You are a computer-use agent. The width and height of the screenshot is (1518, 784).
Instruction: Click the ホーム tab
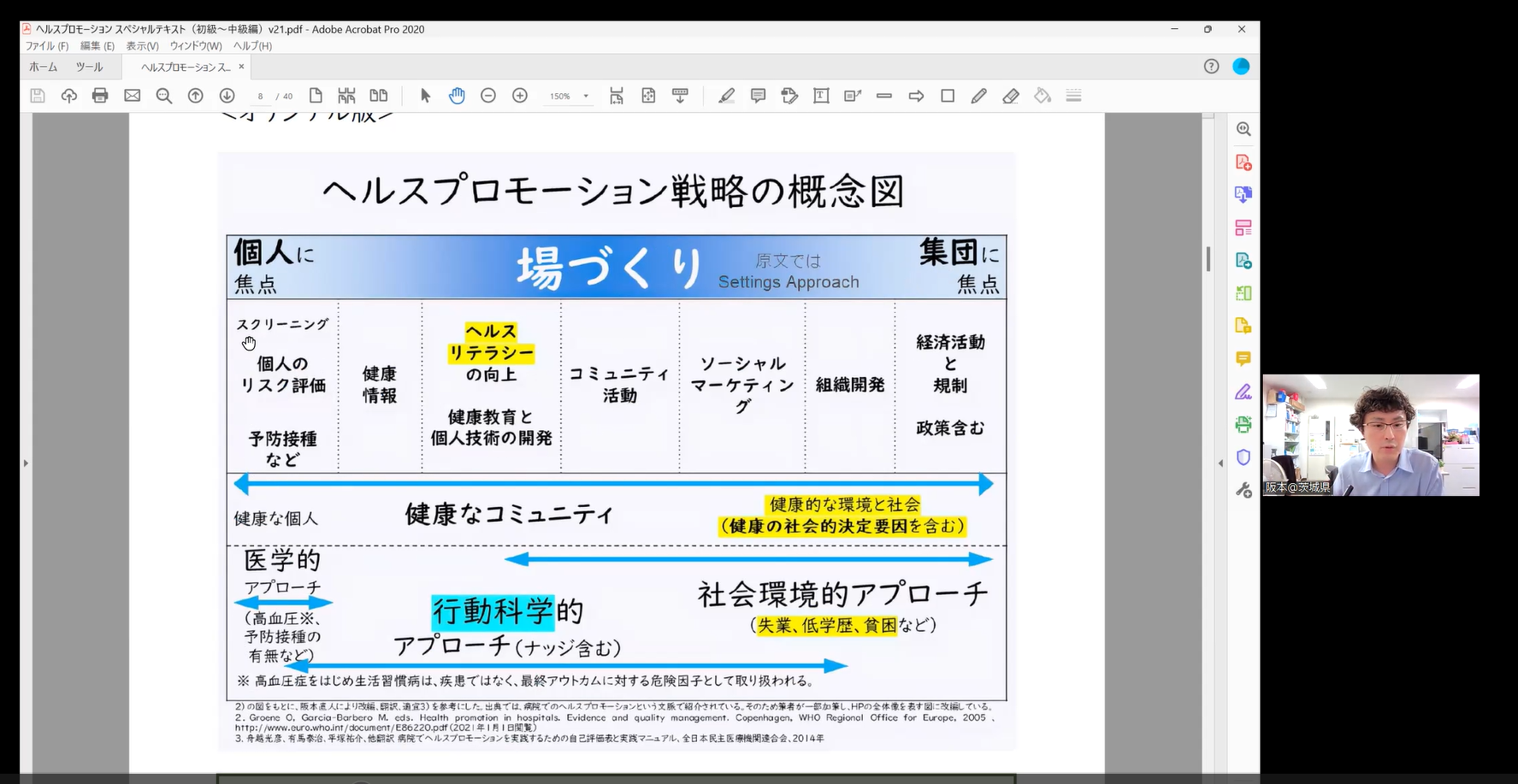pyautogui.click(x=43, y=67)
